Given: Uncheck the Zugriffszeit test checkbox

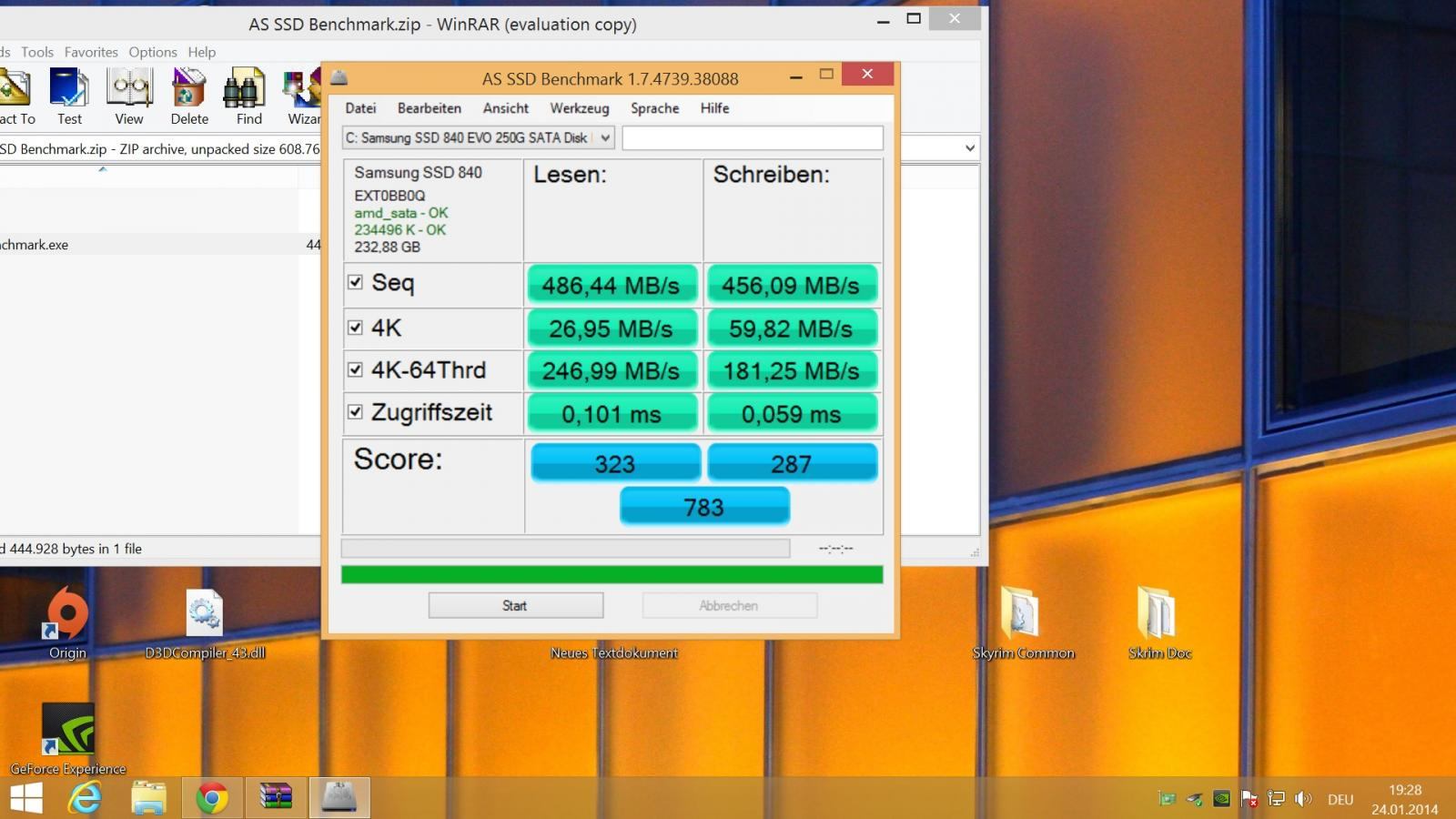Looking at the screenshot, I should coord(355,411).
